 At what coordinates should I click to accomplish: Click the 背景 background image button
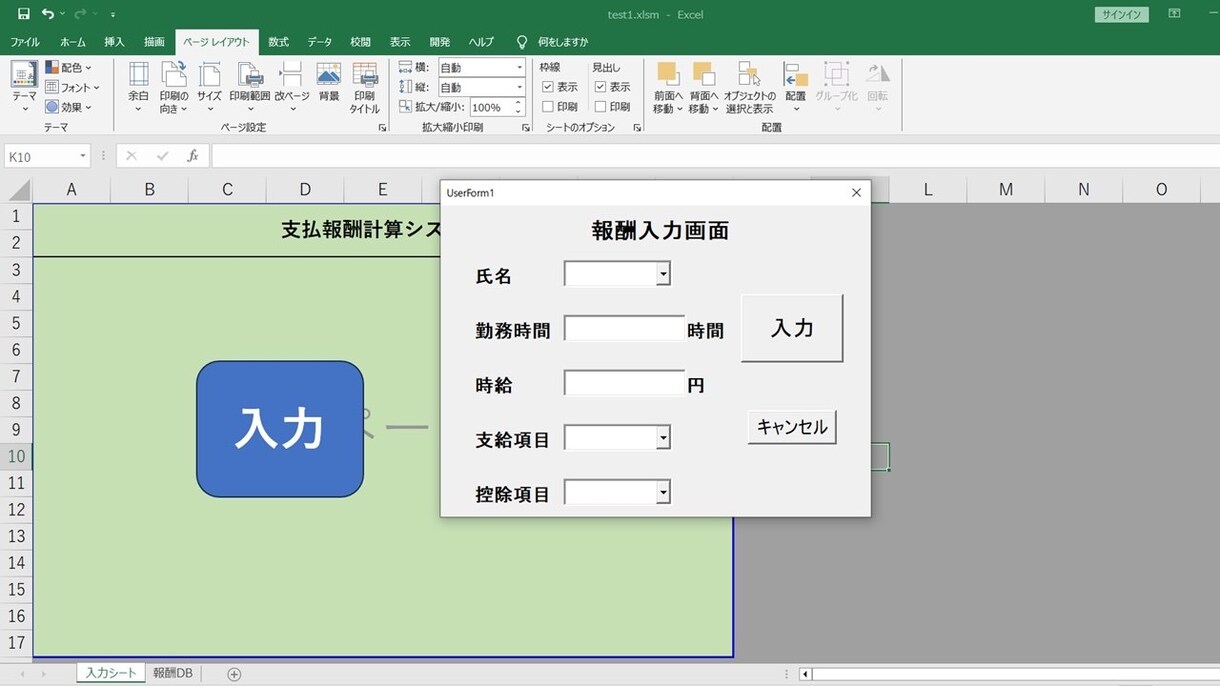coord(329,82)
